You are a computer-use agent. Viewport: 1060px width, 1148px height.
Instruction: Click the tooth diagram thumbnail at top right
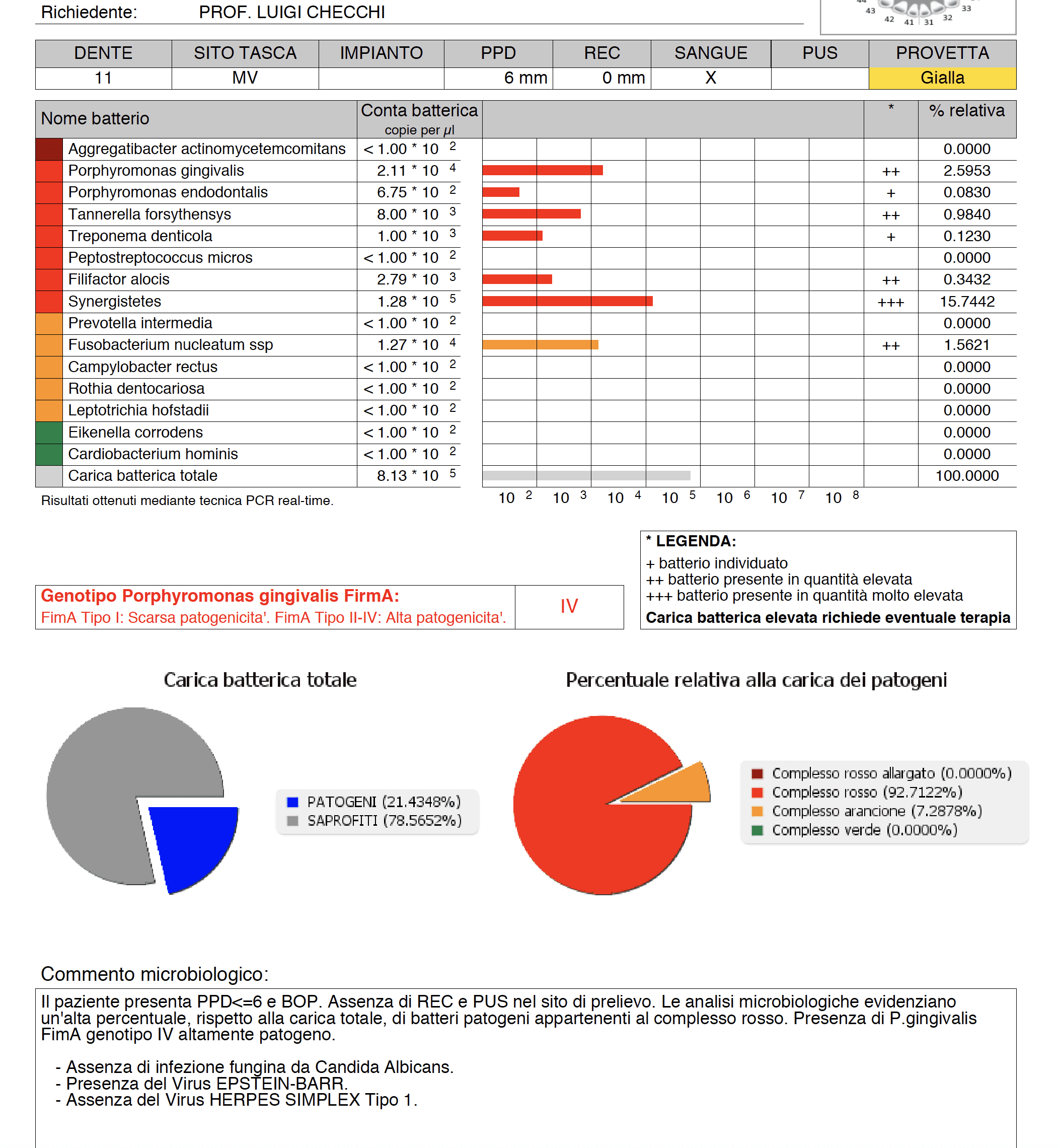[918, 17]
